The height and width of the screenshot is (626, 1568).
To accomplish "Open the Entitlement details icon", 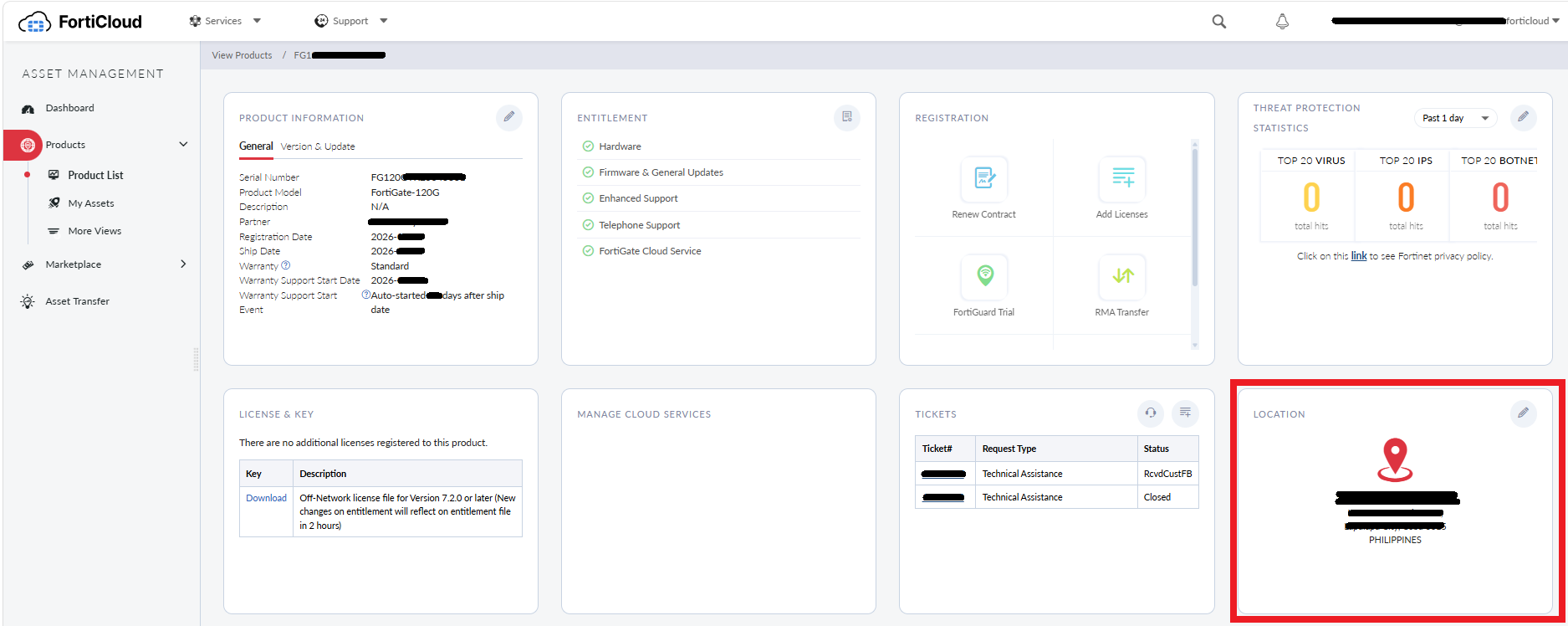I will pos(847,117).
